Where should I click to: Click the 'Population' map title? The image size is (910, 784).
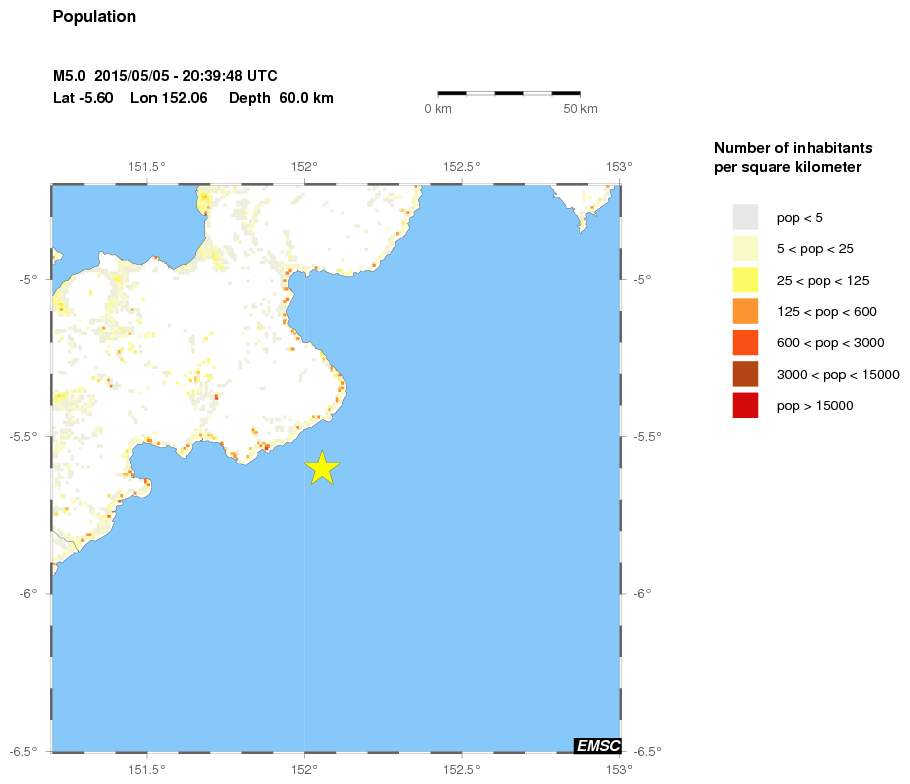(x=94, y=17)
